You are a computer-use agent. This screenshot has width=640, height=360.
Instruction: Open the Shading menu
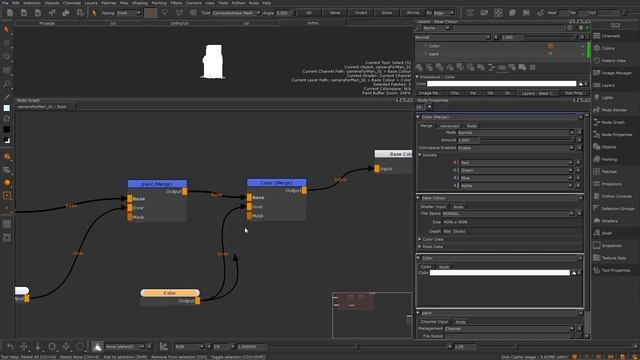coord(140,3)
